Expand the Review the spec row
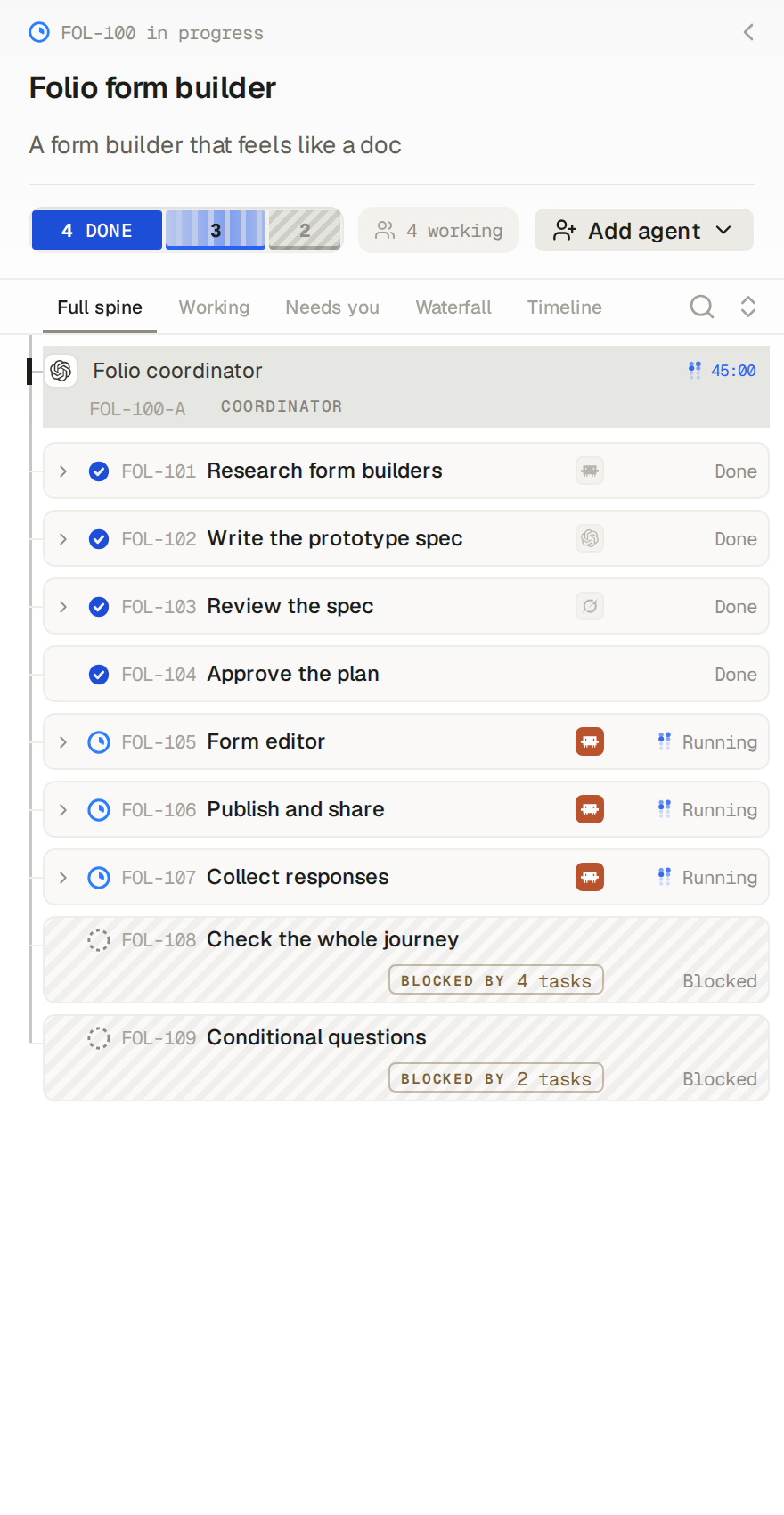Viewport: 784px width, 1515px height. pyautogui.click(x=63, y=607)
